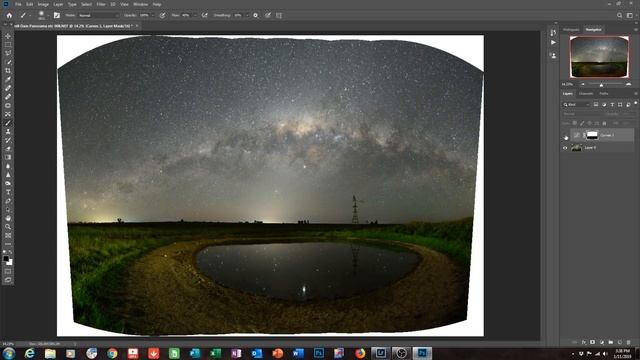Screen dimensions: 640x360
Task: Select the Crop tool
Action: point(8,71)
